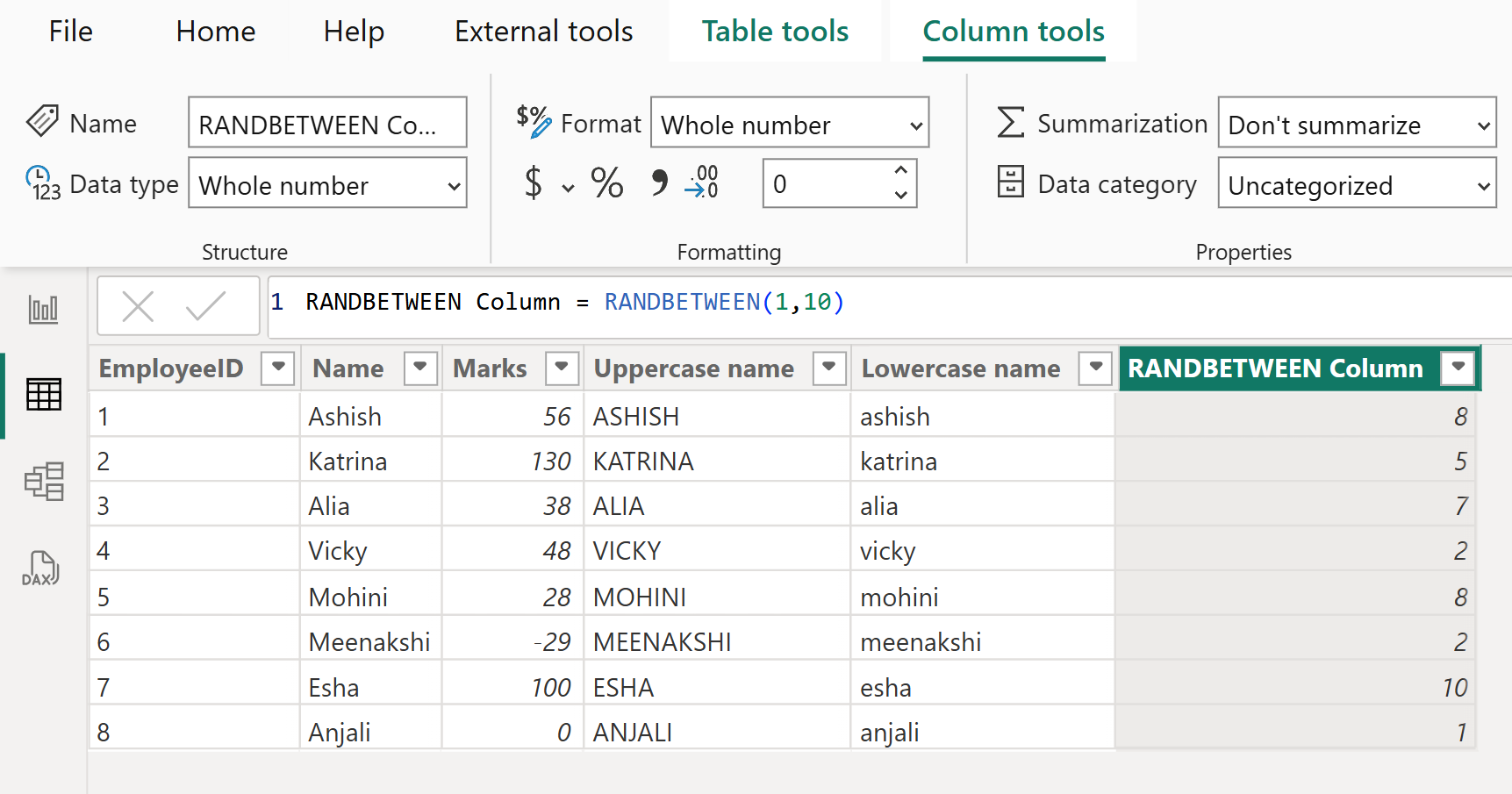1512x794 pixels.
Task: Switch to Report view in the left sidebar
Action: click(42, 308)
